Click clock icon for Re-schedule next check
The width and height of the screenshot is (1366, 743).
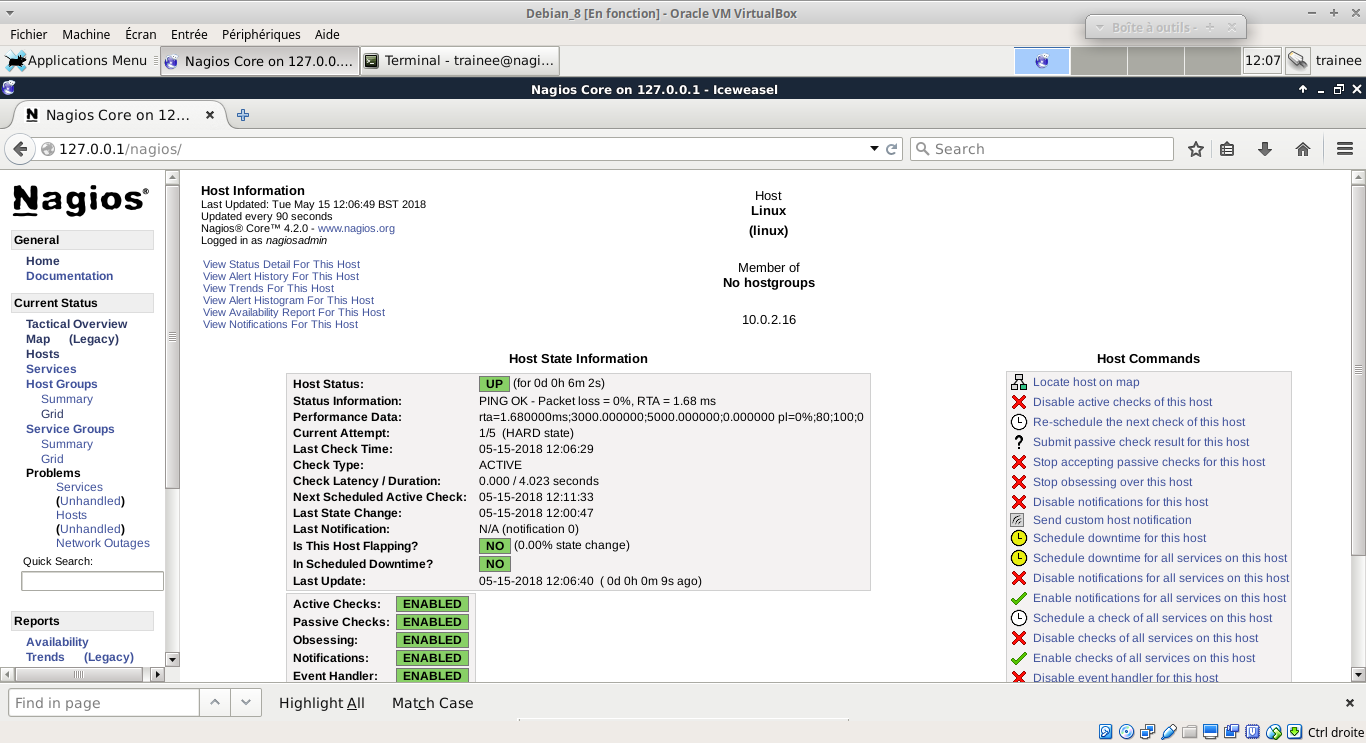pyautogui.click(x=1019, y=422)
